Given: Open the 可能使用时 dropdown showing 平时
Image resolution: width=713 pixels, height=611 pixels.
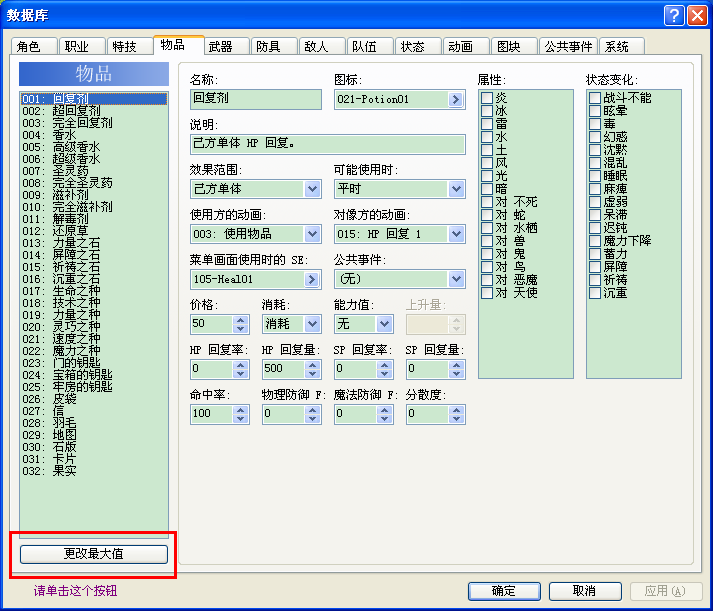Looking at the screenshot, I should (456, 189).
